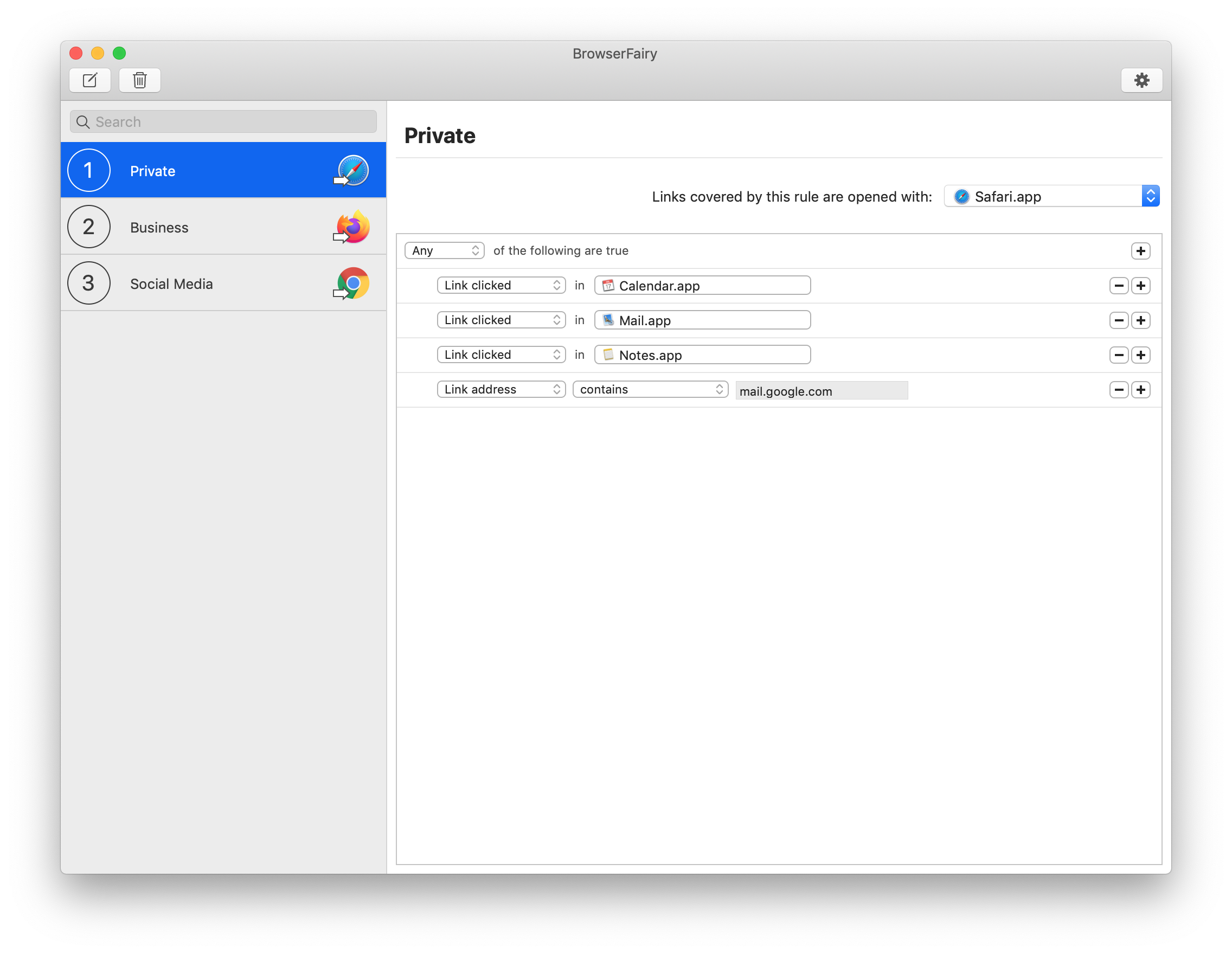This screenshot has height=954, width=1232.
Task: Add condition with plus in Any row
Action: (1140, 251)
